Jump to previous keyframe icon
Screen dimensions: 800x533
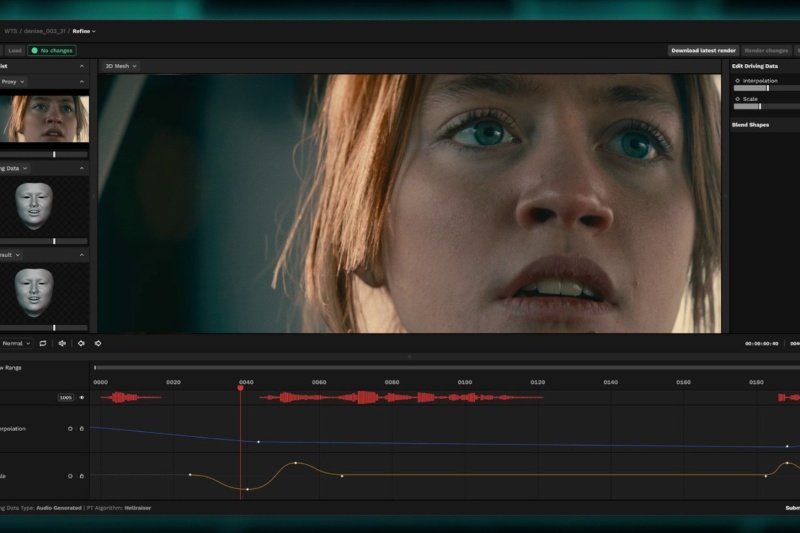(81, 343)
